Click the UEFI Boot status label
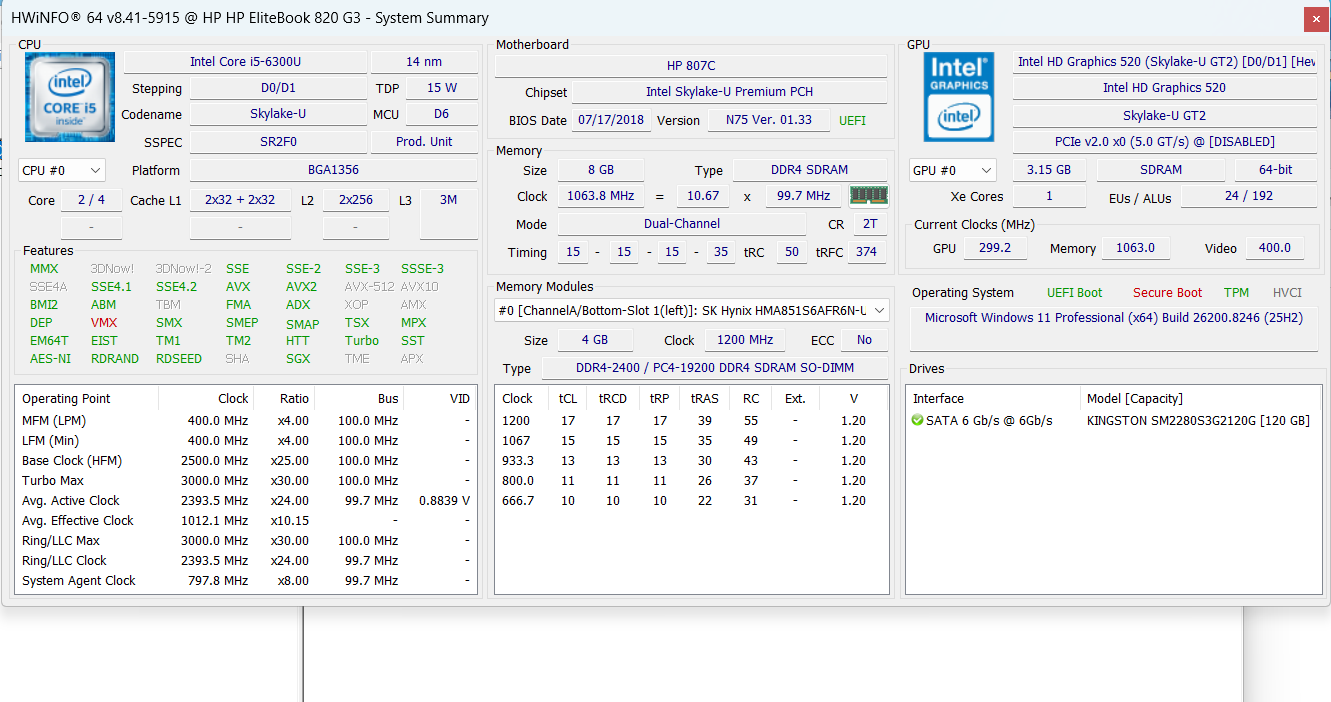 coord(1074,293)
